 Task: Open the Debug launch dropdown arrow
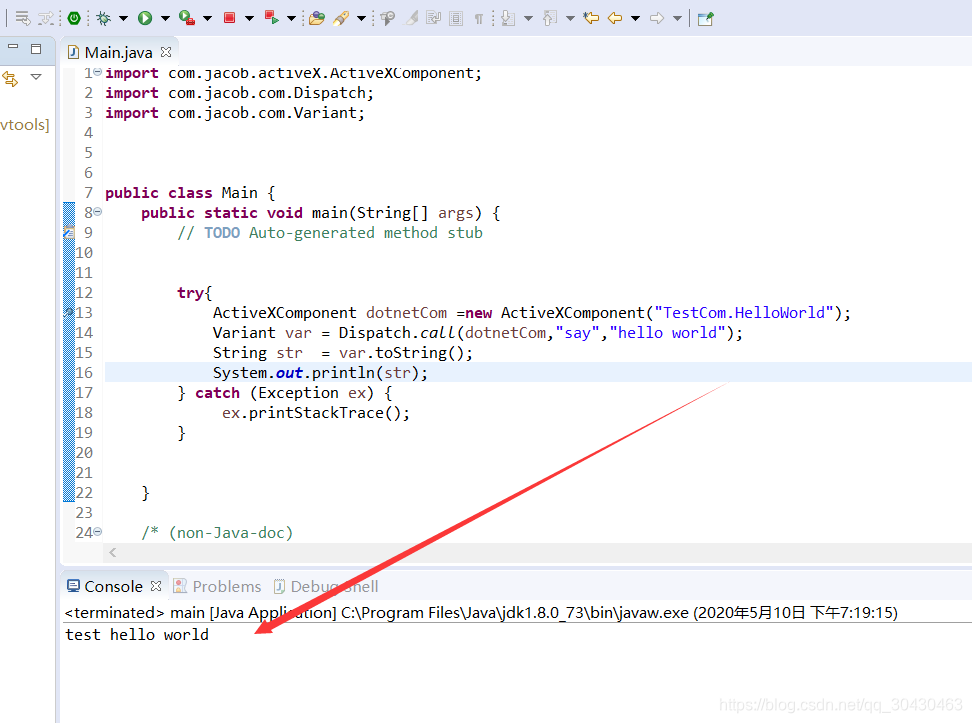(122, 17)
